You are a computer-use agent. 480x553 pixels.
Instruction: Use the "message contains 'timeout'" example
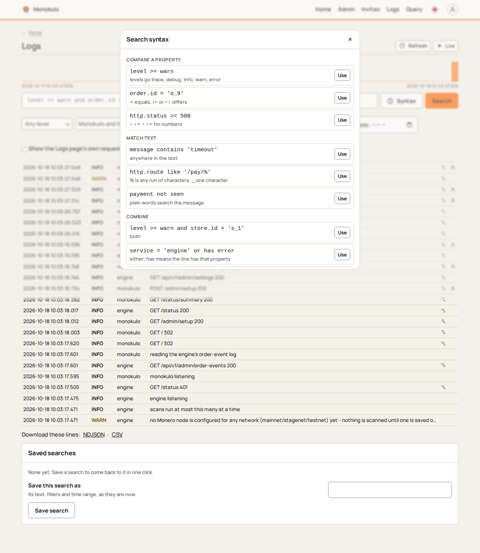[x=342, y=154]
